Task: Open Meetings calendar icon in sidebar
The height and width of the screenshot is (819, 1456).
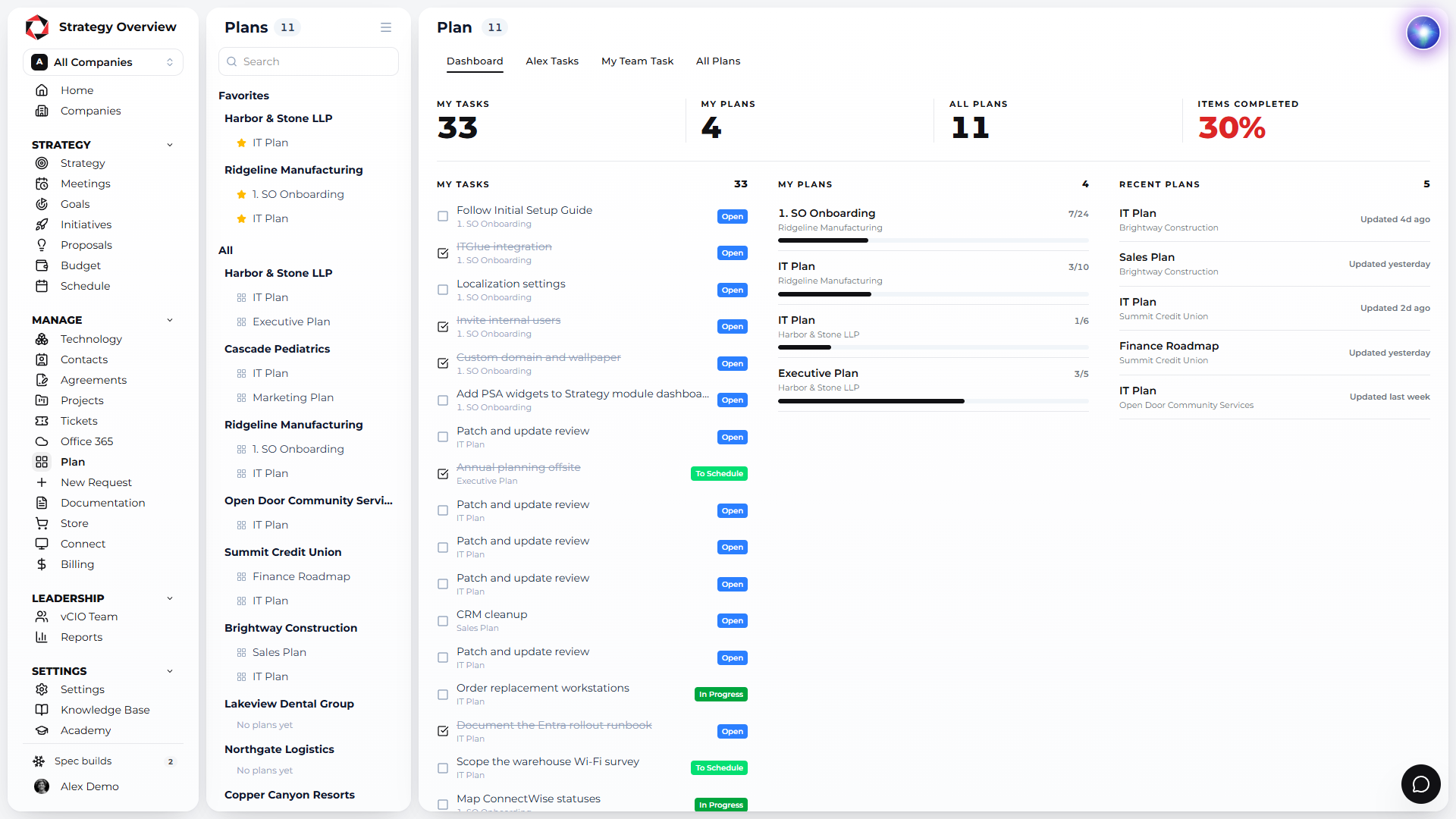Action: (x=42, y=184)
